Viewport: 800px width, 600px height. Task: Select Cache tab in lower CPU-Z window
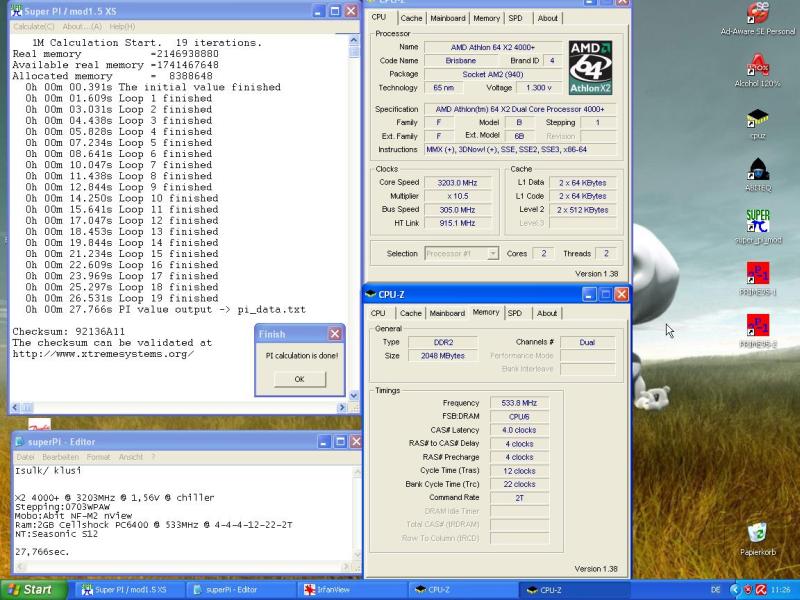[411, 313]
